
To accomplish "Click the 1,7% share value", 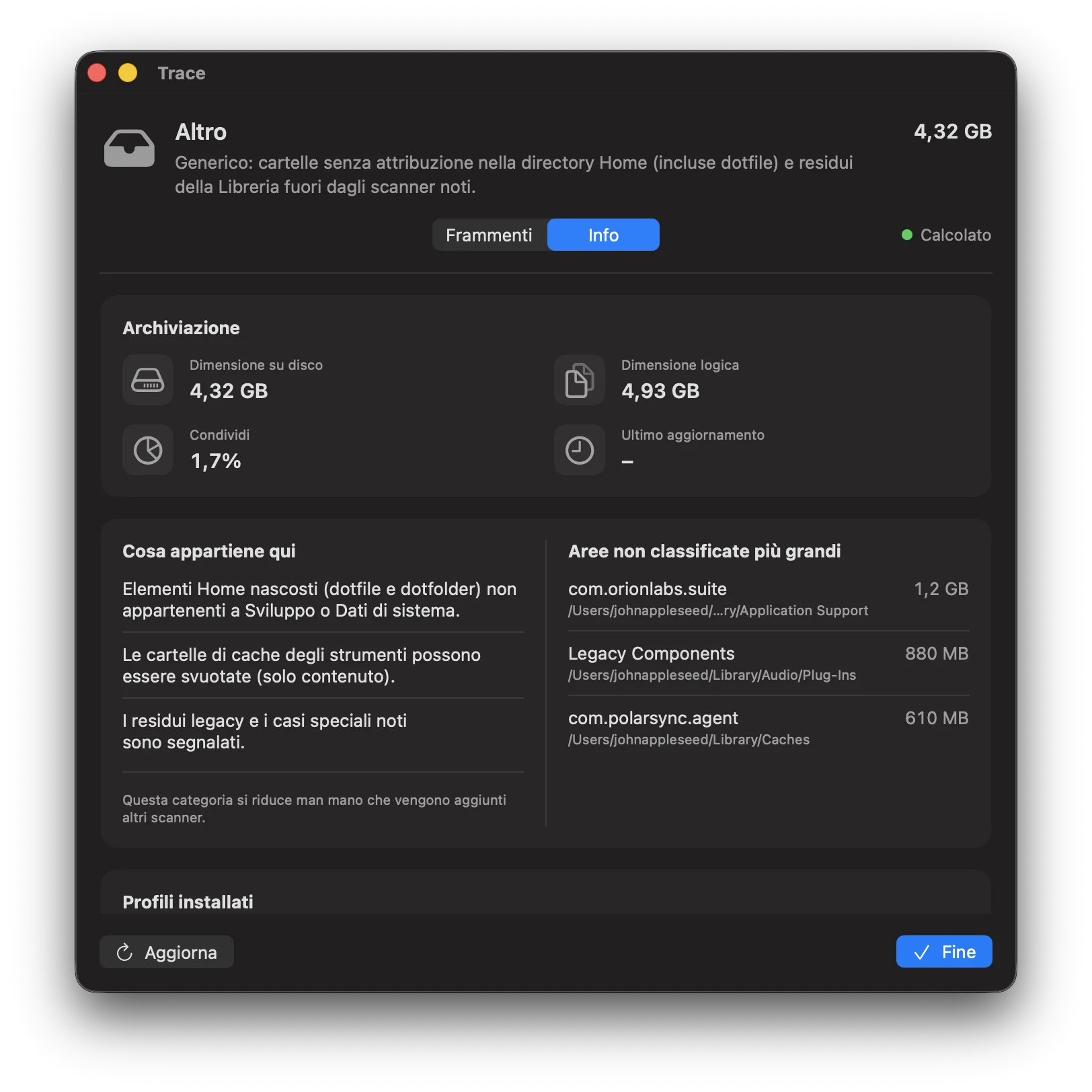I will (215, 461).
